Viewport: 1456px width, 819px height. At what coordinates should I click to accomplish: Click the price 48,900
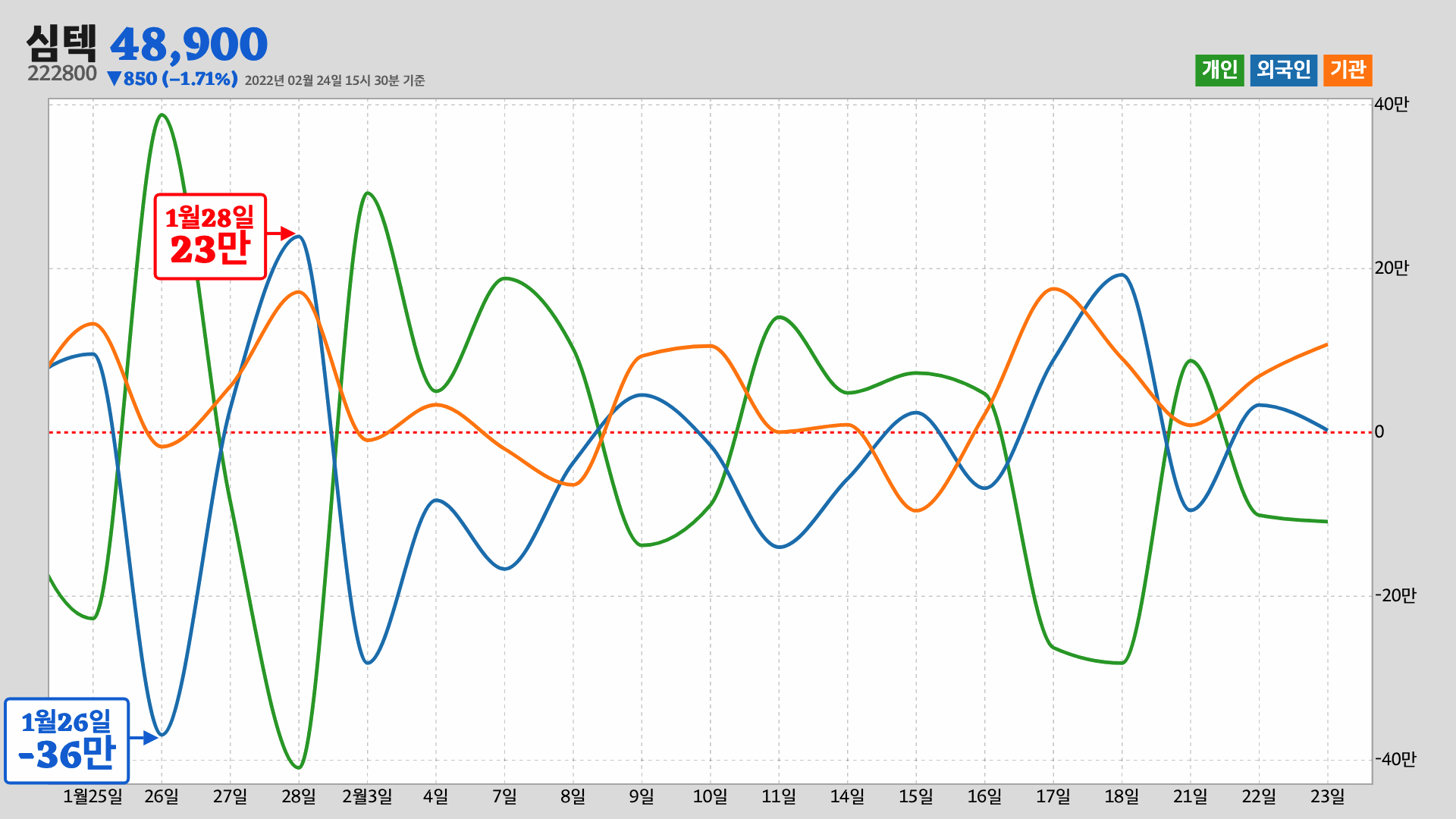189,44
